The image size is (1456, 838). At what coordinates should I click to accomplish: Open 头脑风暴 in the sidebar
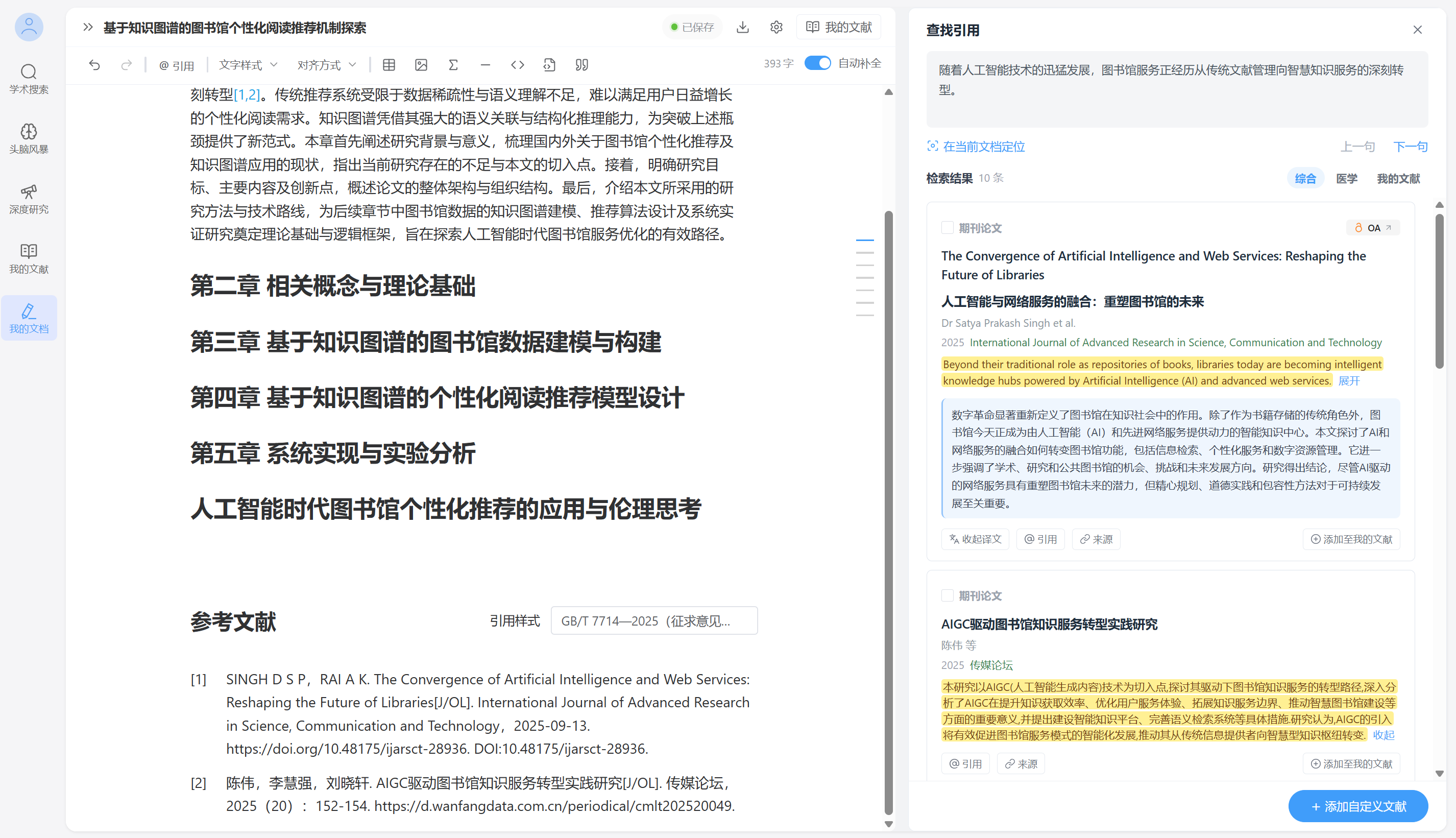tap(29, 139)
